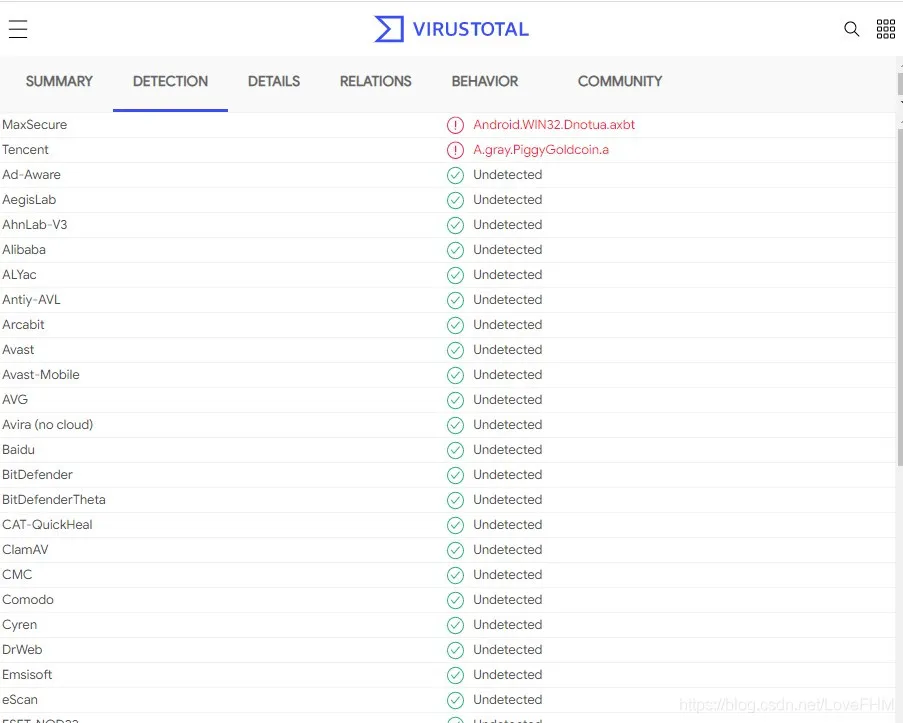Click Avira (no cloud) check icon

455,425
